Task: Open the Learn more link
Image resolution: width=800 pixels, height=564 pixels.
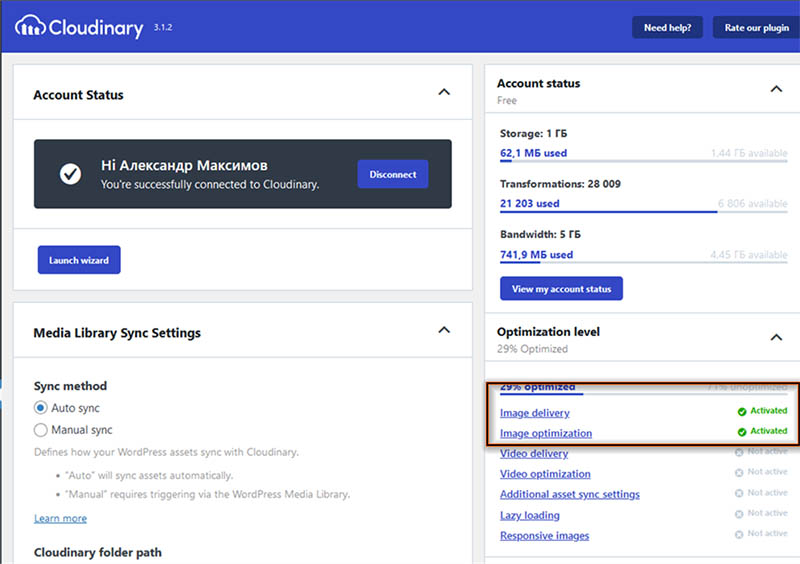Action: coord(60,518)
